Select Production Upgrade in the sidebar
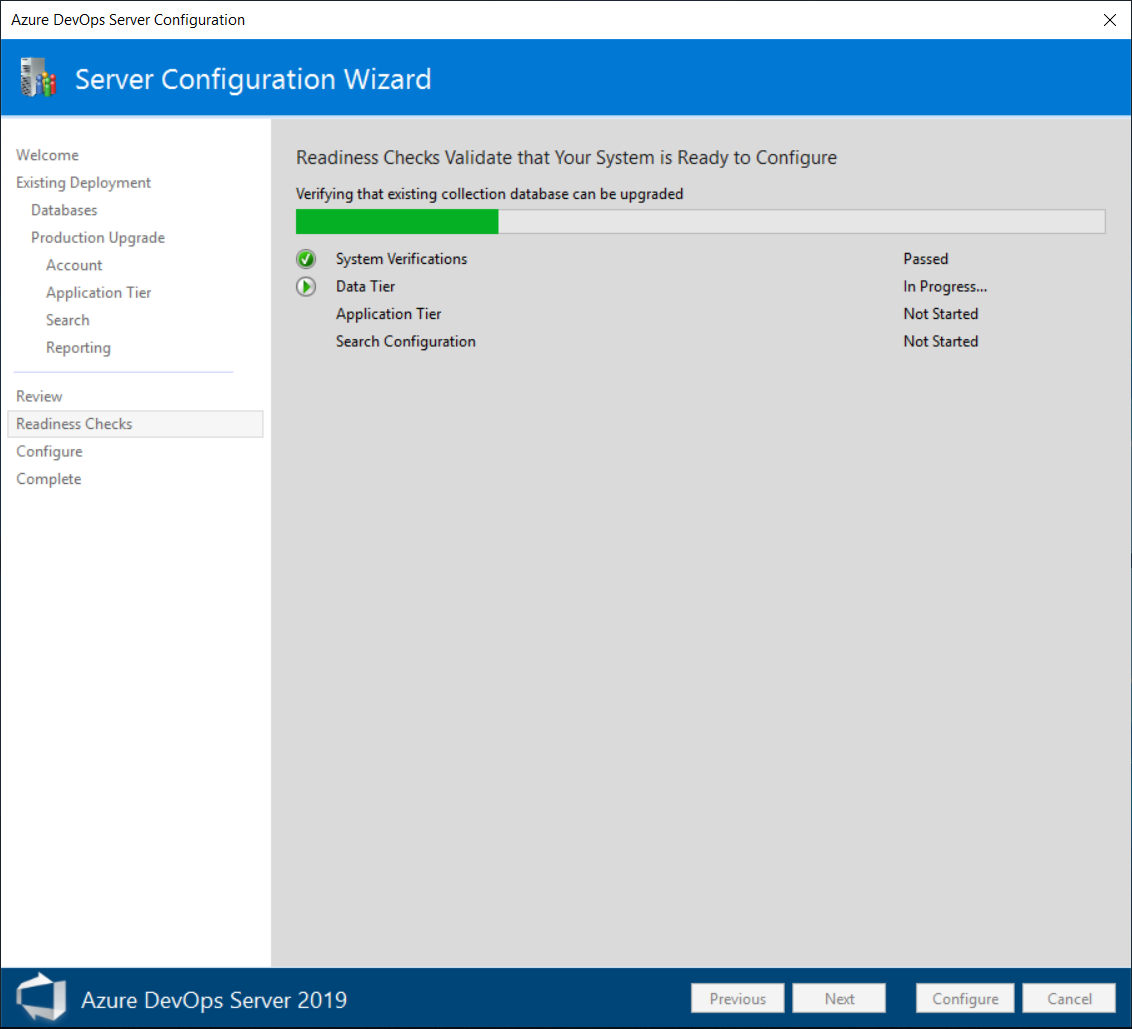 tap(98, 238)
